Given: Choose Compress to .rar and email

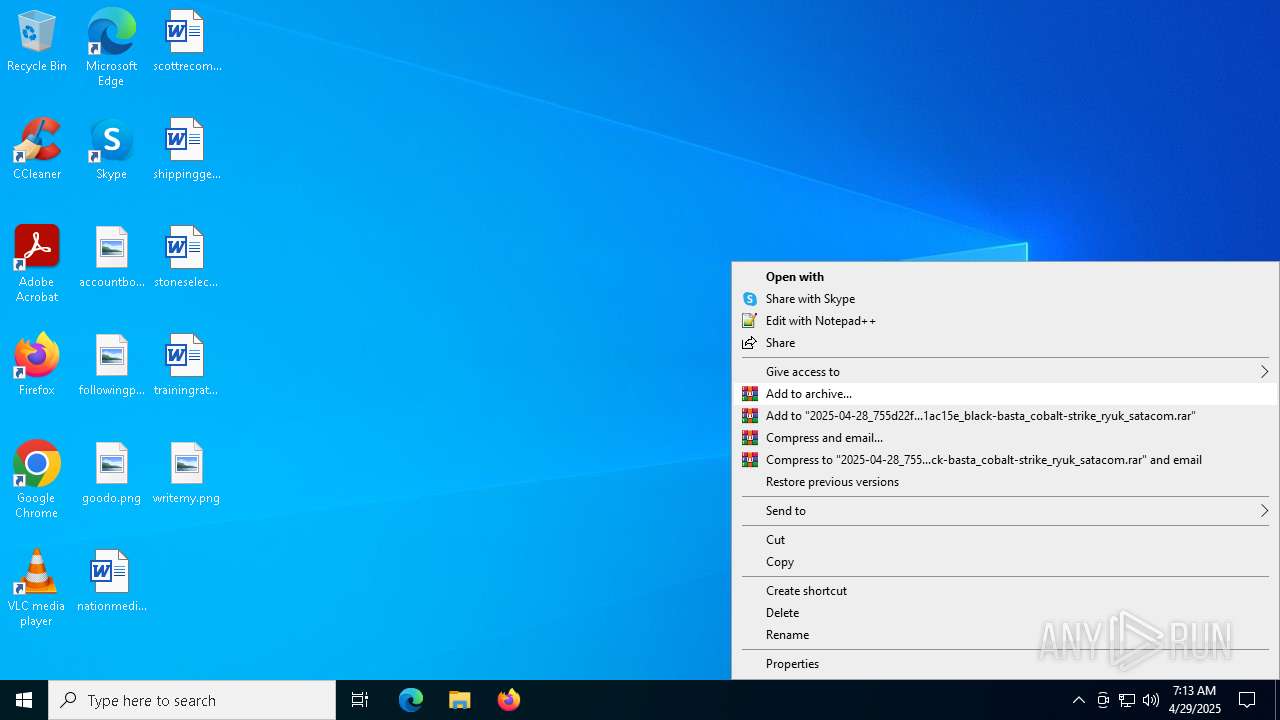Looking at the screenshot, I should point(1005,460).
